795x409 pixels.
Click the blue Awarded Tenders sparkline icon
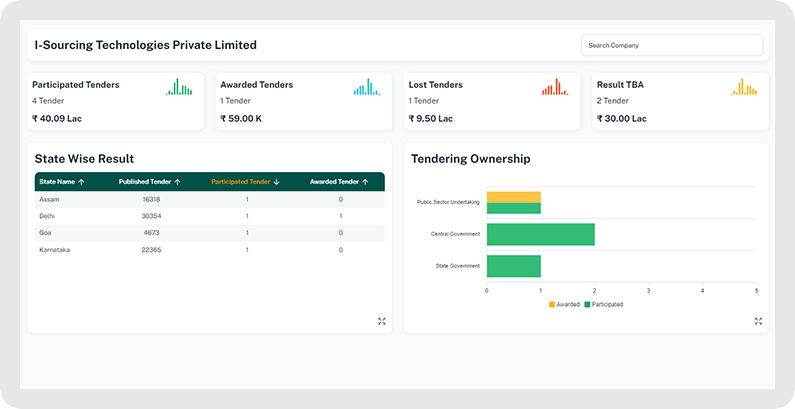pyautogui.click(x=367, y=88)
